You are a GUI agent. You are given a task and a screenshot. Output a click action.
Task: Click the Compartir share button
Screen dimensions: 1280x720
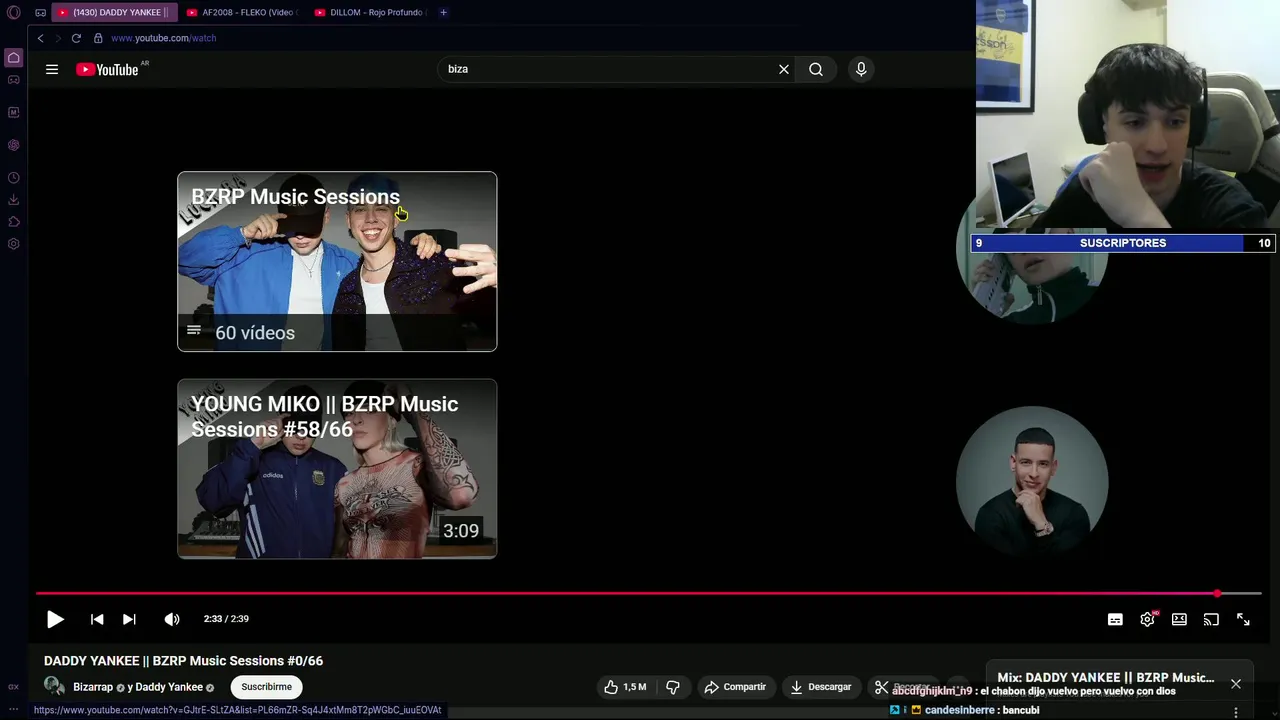tap(735, 687)
